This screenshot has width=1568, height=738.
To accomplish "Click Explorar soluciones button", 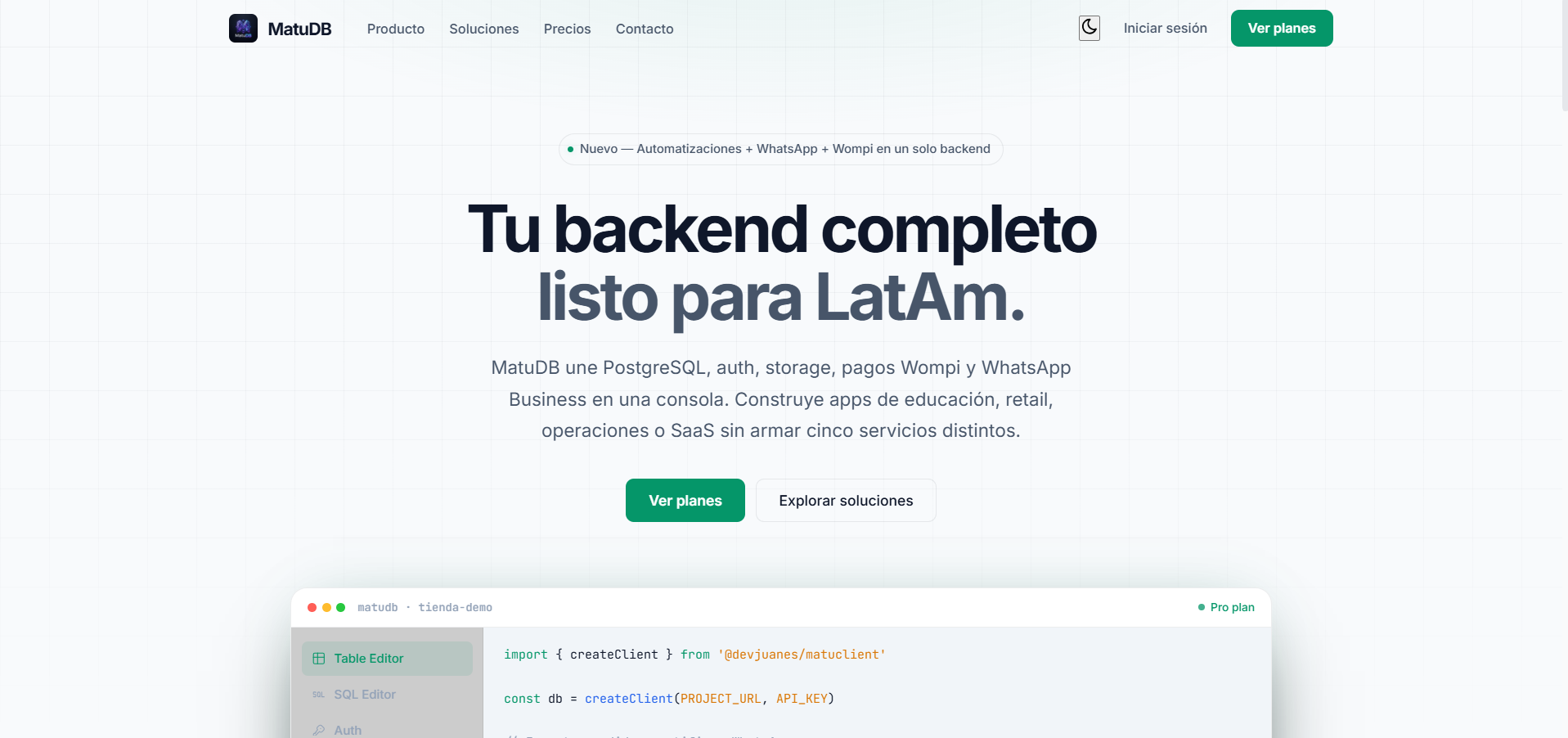I will 846,500.
